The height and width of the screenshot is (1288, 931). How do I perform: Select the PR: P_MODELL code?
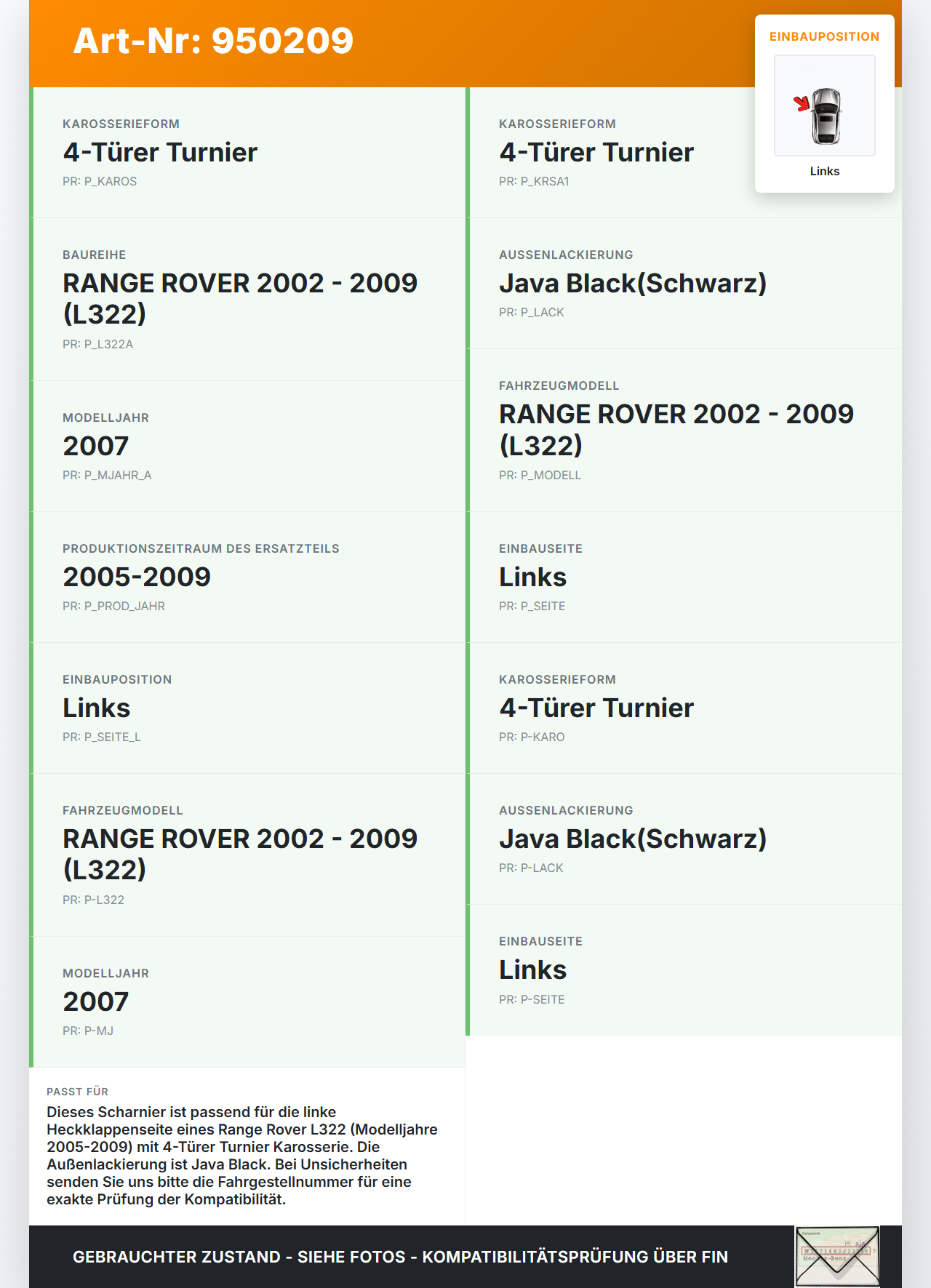pos(540,476)
